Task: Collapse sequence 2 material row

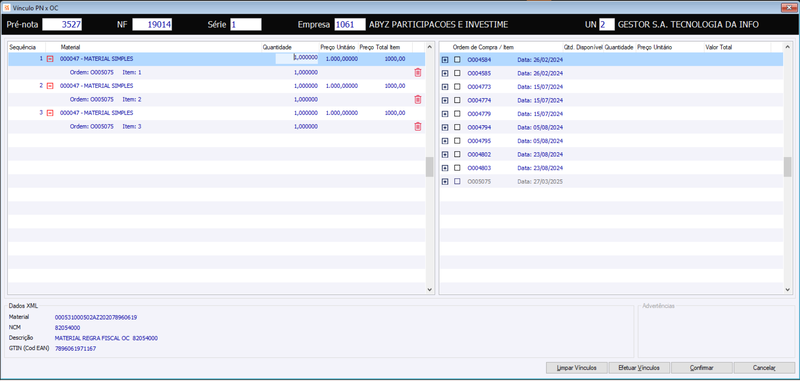Action: click(50, 86)
